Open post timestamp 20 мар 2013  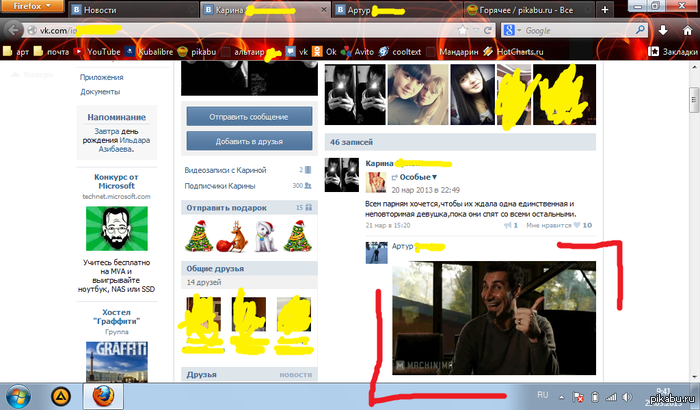tap(425, 190)
